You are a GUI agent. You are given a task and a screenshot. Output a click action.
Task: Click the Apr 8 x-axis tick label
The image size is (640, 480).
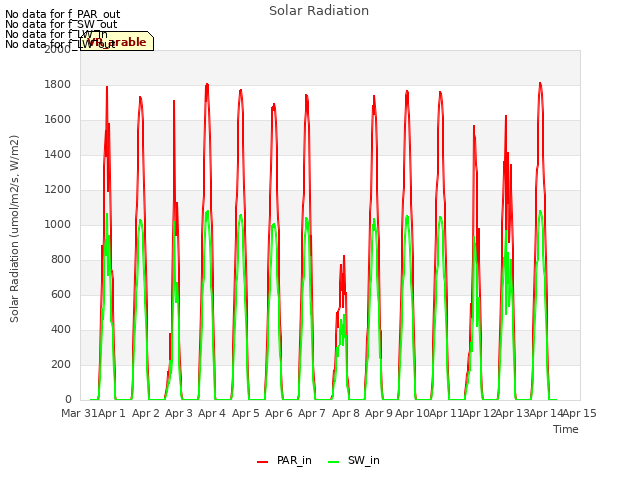pyautogui.click(x=345, y=413)
